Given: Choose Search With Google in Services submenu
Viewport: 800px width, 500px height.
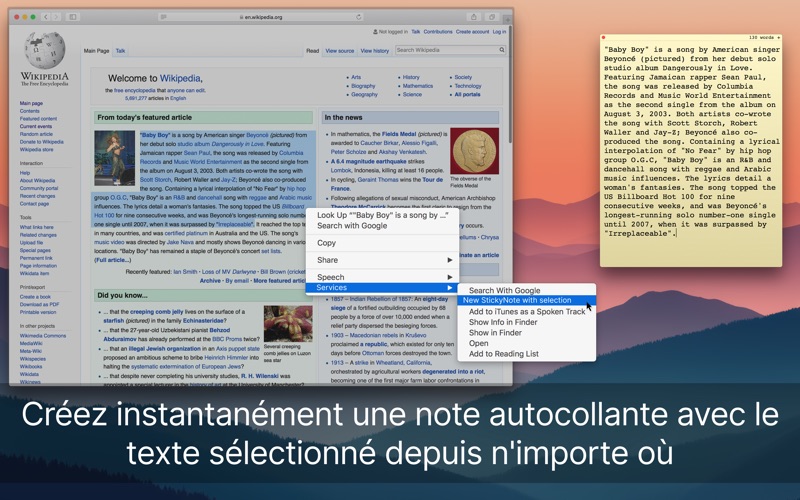Looking at the screenshot, I should point(527,290).
